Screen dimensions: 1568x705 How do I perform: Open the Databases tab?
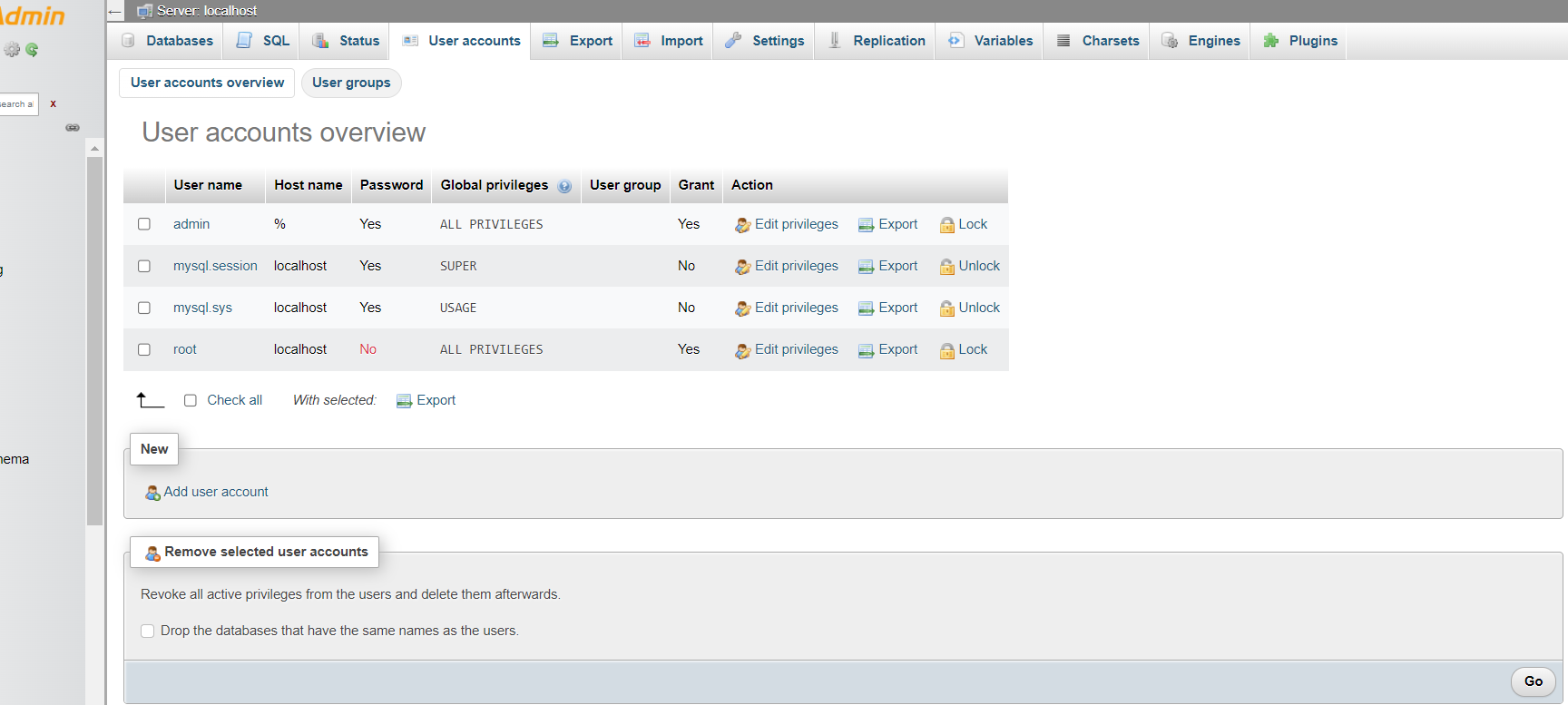coord(167,41)
